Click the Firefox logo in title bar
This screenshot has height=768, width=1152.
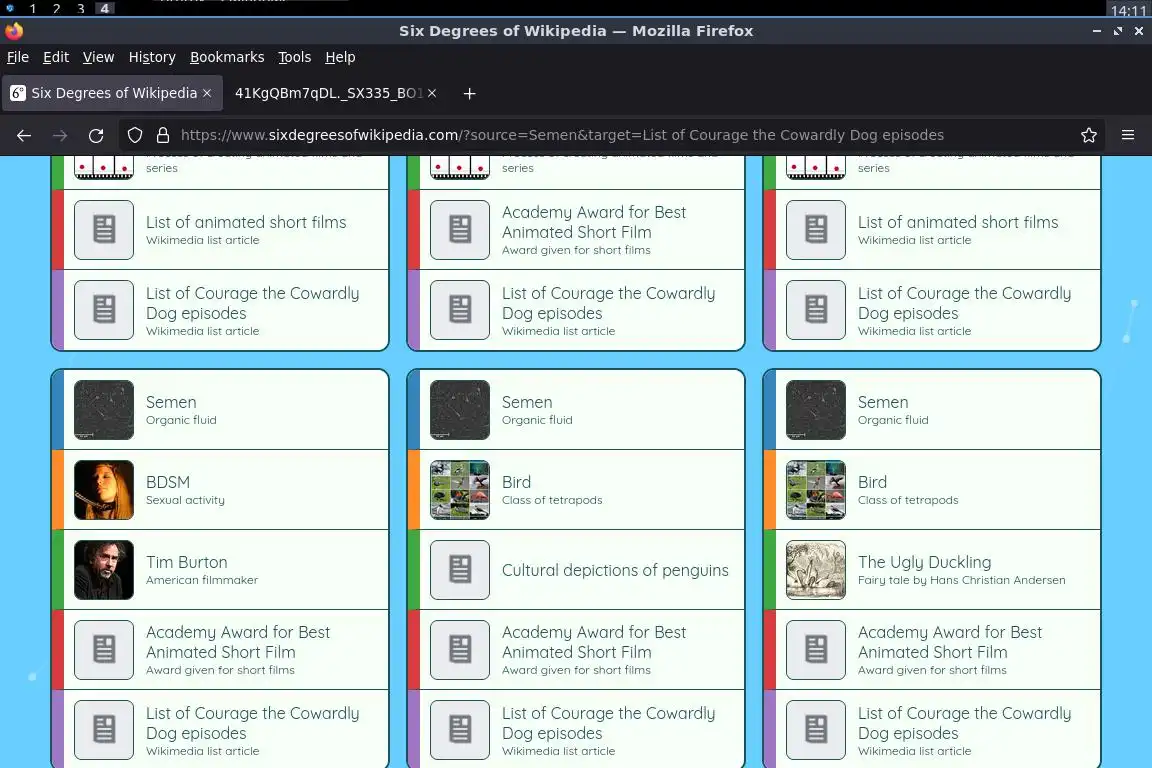pyautogui.click(x=14, y=31)
